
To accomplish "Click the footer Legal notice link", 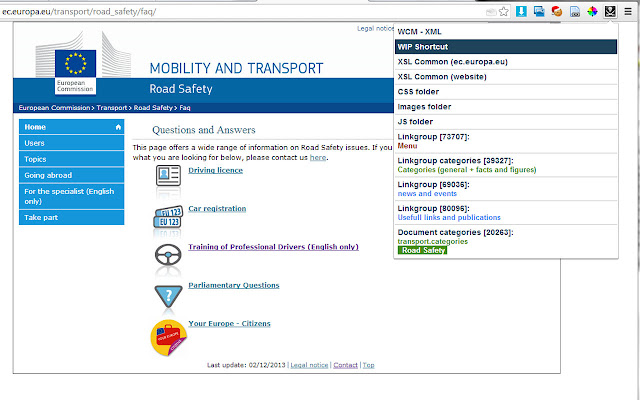I will (309, 365).
